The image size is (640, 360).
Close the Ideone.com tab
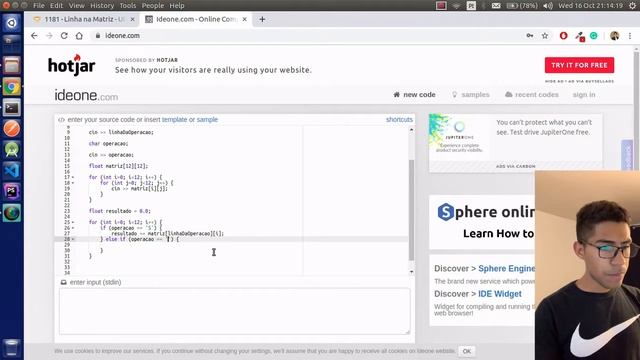click(244, 19)
